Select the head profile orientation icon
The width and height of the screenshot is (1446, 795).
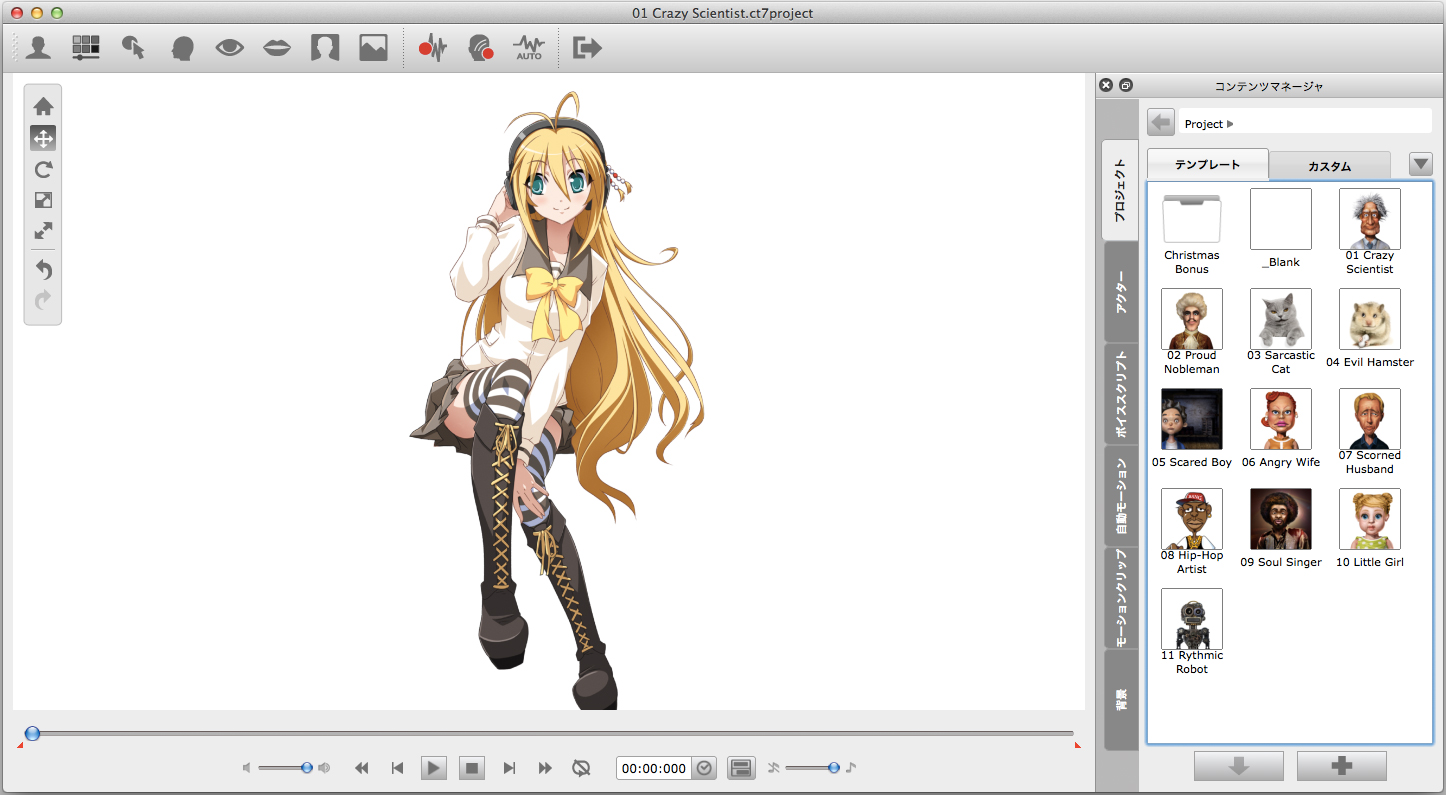pyautogui.click(x=181, y=47)
